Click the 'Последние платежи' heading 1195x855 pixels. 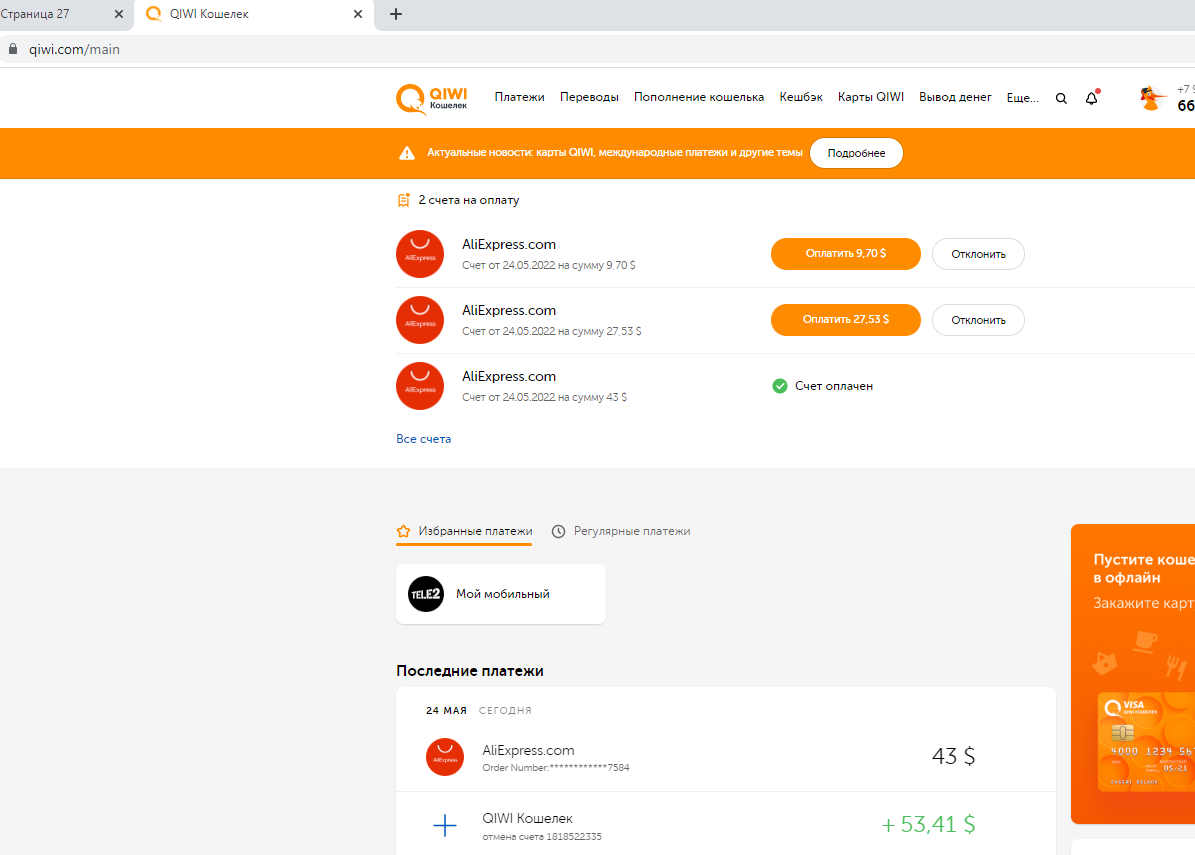[x=469, y=671]
